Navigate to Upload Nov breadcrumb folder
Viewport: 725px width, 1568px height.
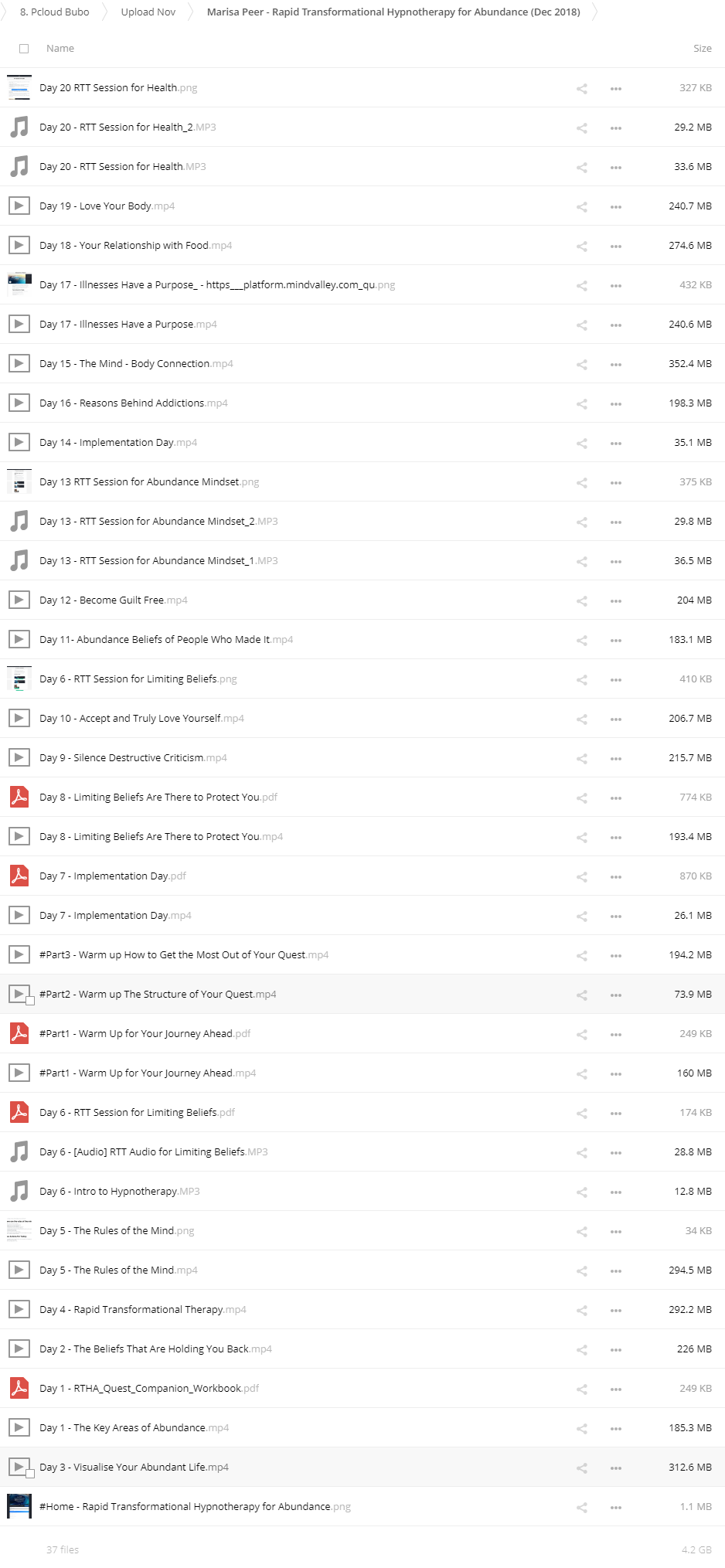click(148, 12)
